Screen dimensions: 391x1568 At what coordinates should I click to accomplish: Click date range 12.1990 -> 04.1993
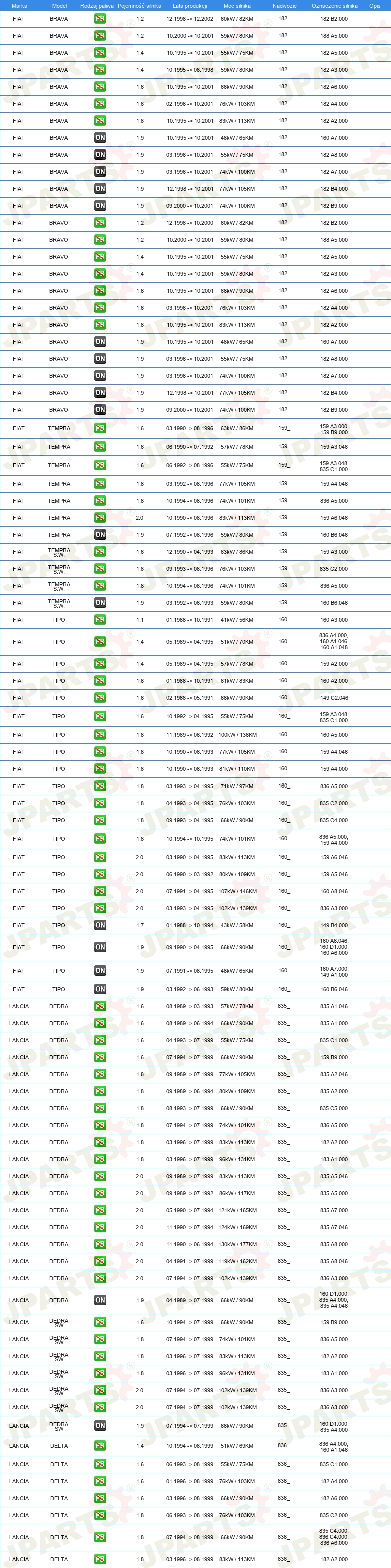tap(189, 552)
